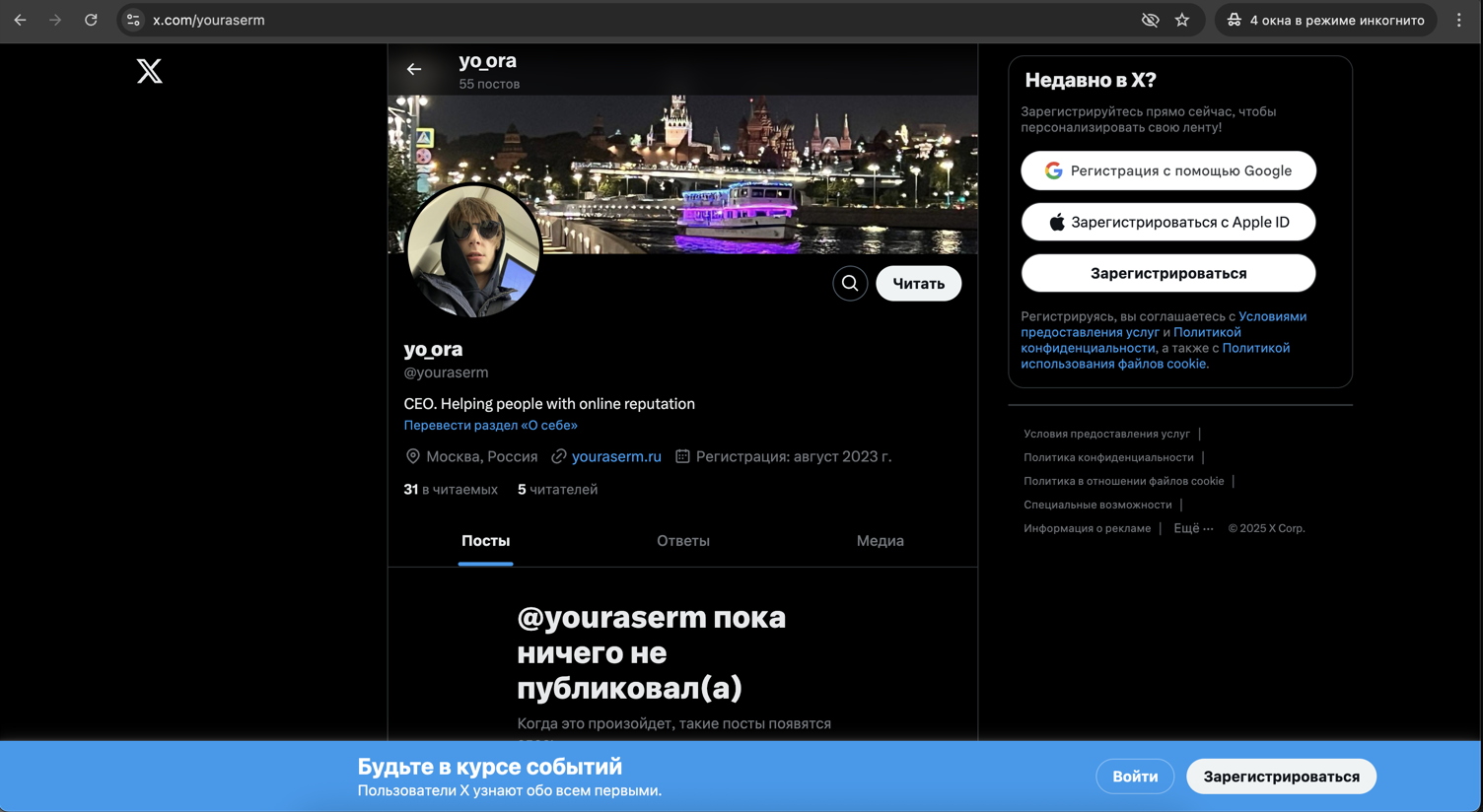Sign up with Google button
This screenshot has height=812, width=1483.
click(1168, 170)
